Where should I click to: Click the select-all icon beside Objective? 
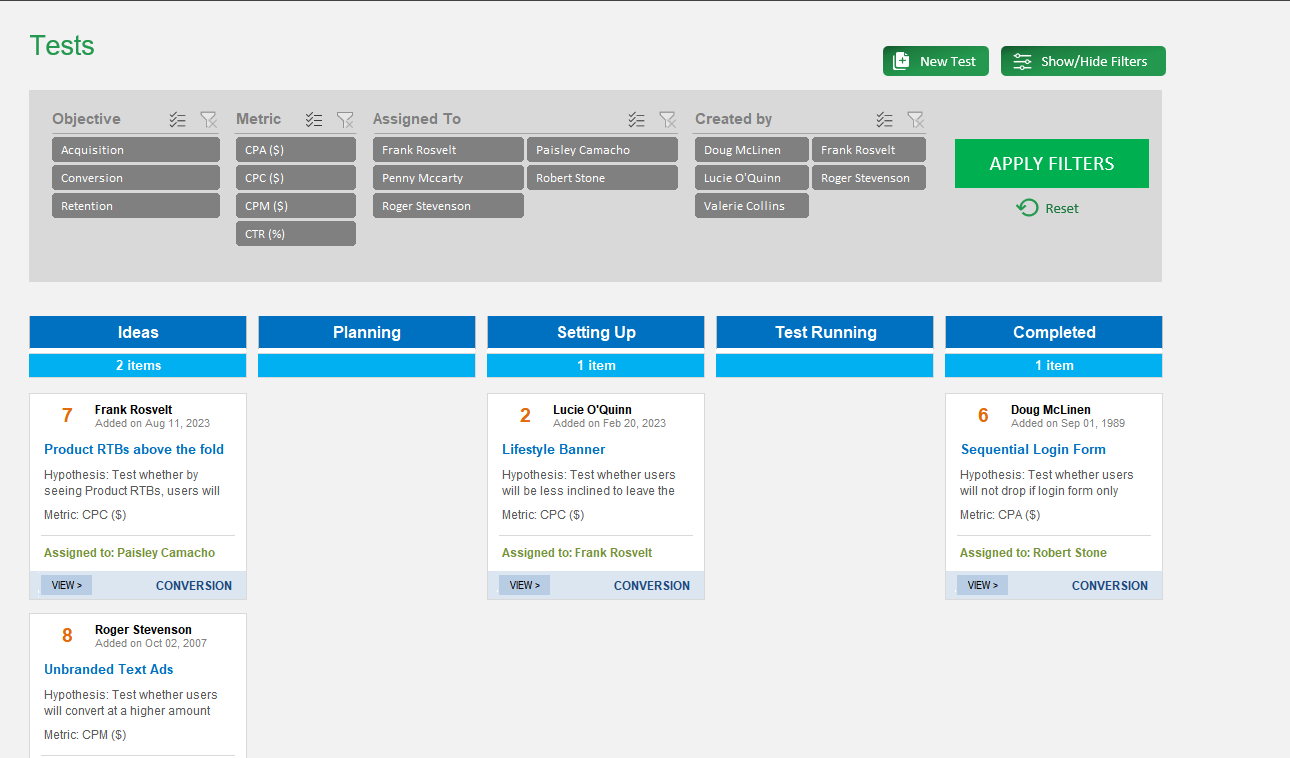(177, 119)
